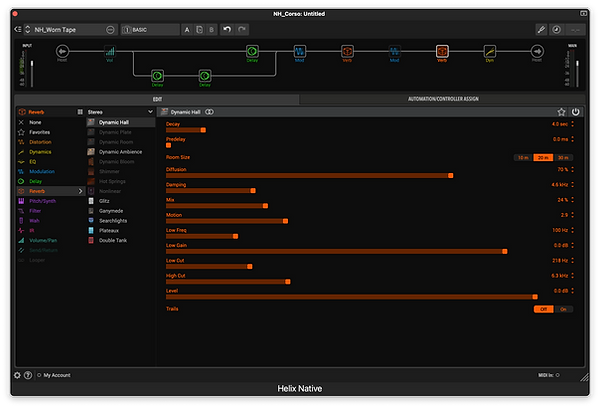
Task: Open the tempo/metronome icon
Action: pos(556,29)
